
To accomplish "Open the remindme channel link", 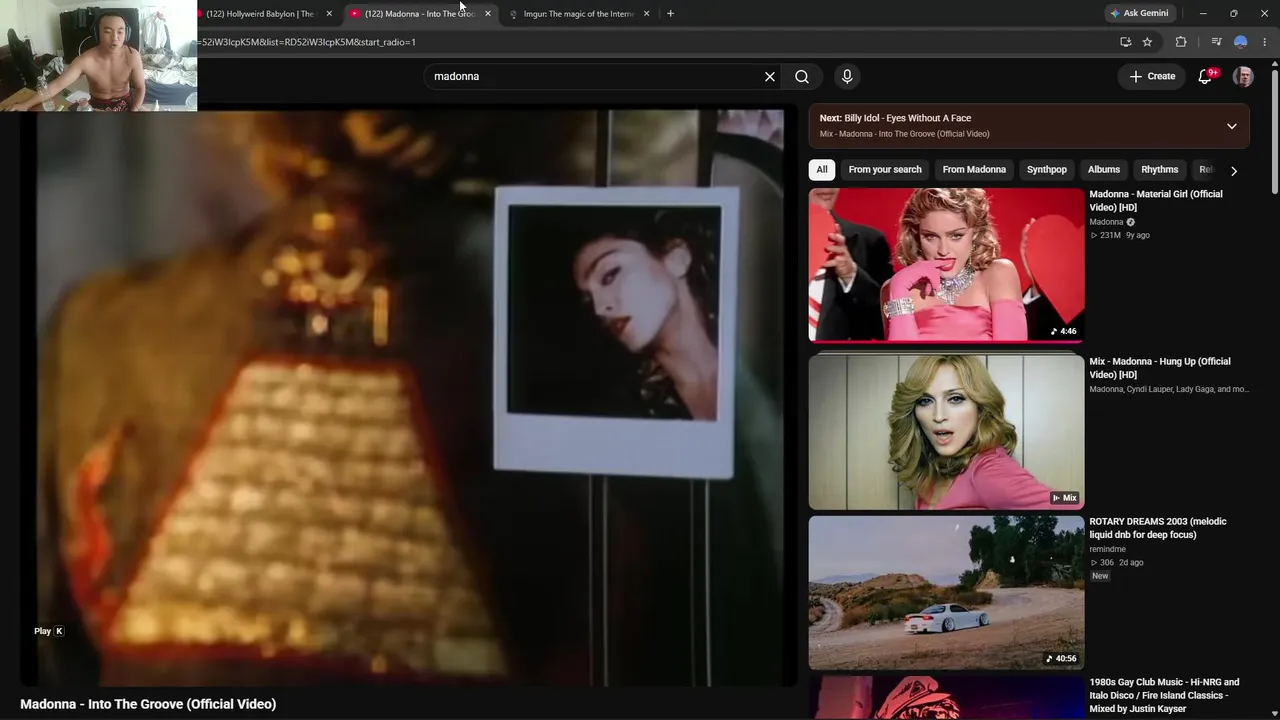I will pos(1107,549).
